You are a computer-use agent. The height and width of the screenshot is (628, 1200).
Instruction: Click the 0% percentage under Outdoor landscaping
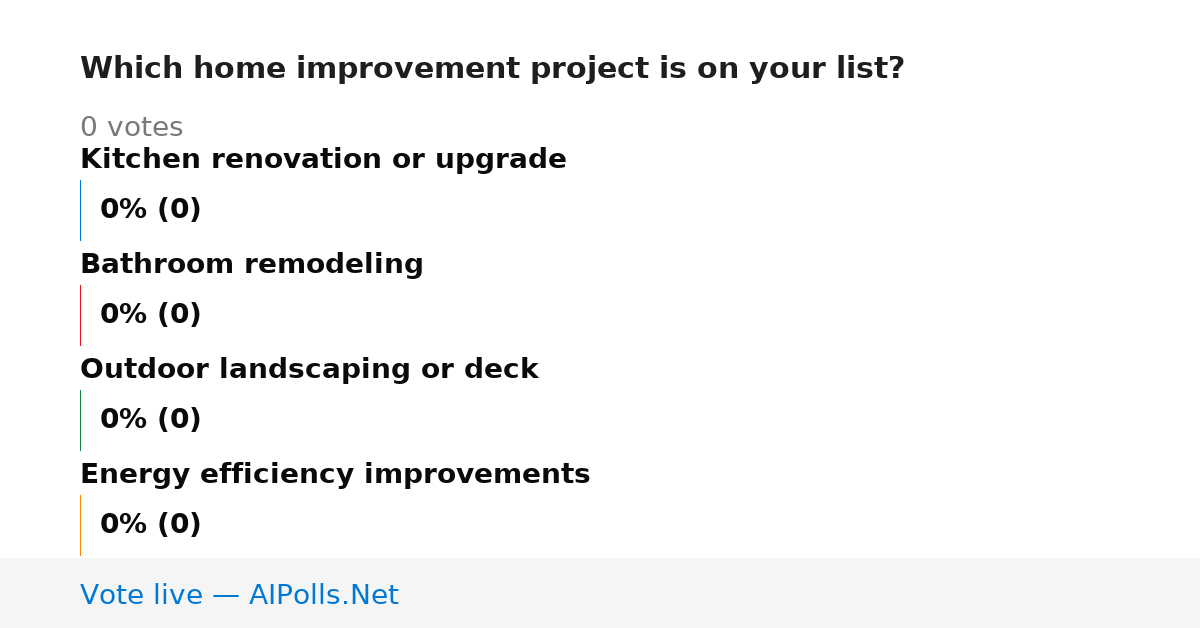[x=124, y=420]
